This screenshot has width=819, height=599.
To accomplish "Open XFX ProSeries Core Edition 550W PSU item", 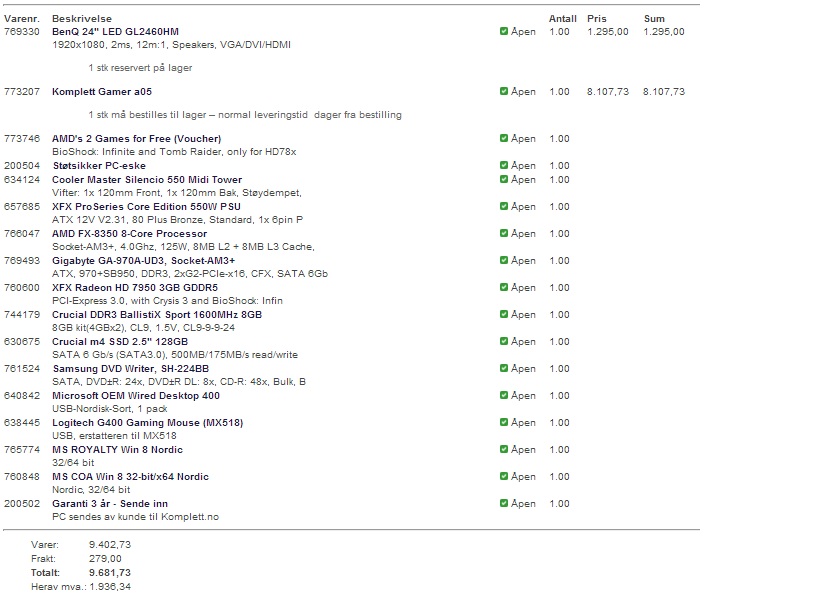I will [146, 206].
